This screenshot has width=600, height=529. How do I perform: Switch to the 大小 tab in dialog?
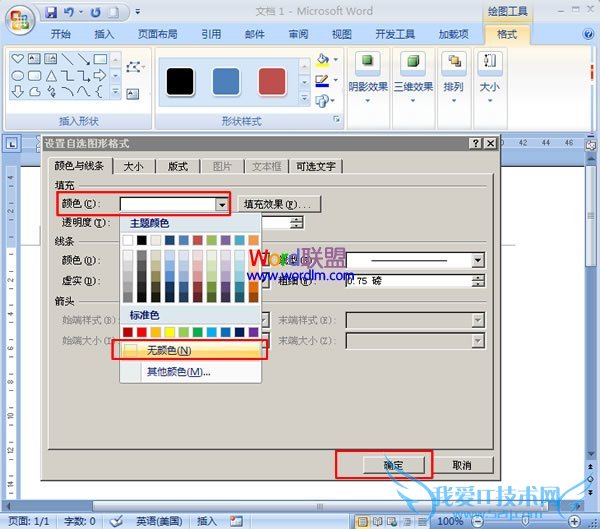click(133, 166)
